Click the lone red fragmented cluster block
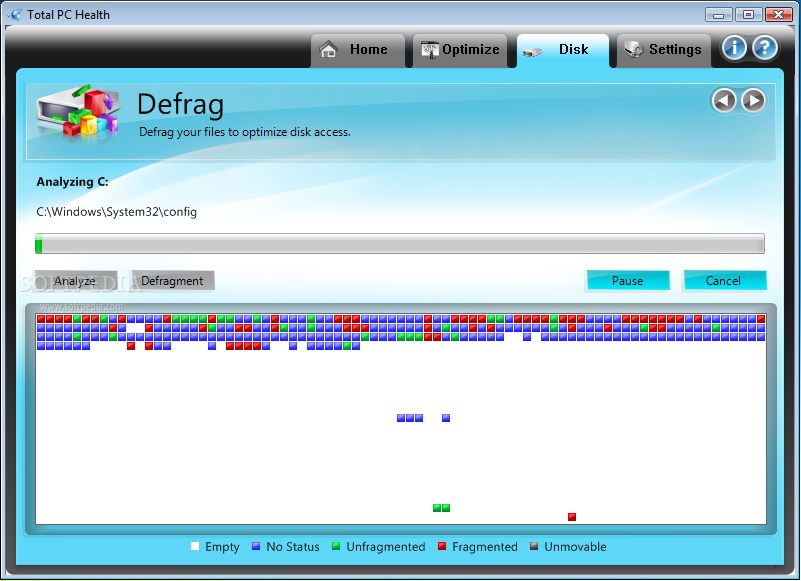Screen dimensions: 801x581 click(572, 517)
